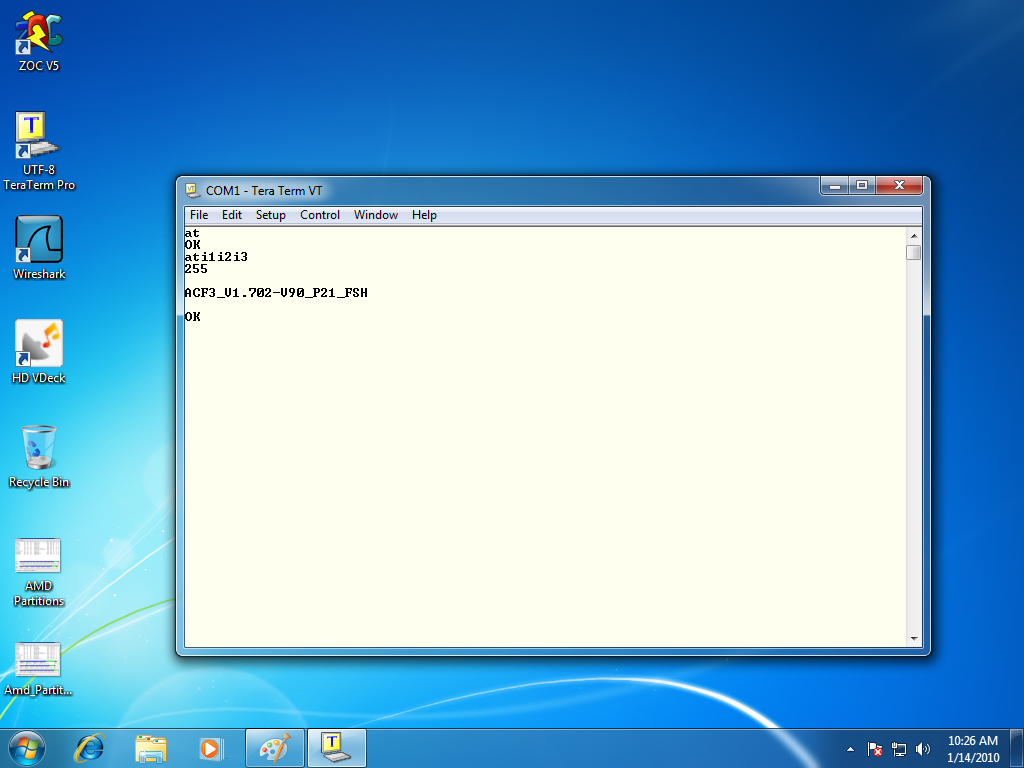The width and height of the screenshot is (1024, 768).
Task: Open the ZOC V5 desktop shortcut
Action: click(39, 35)
